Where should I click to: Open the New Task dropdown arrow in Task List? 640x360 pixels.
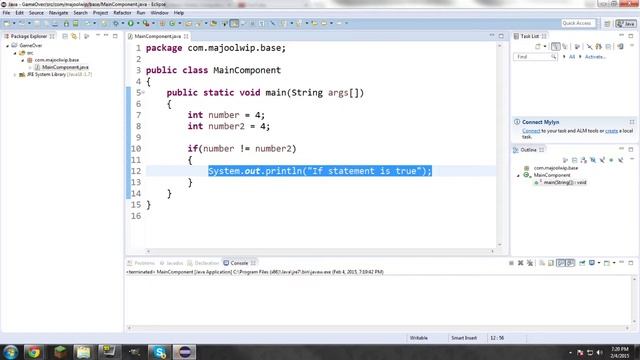click(x=545, y=47)
